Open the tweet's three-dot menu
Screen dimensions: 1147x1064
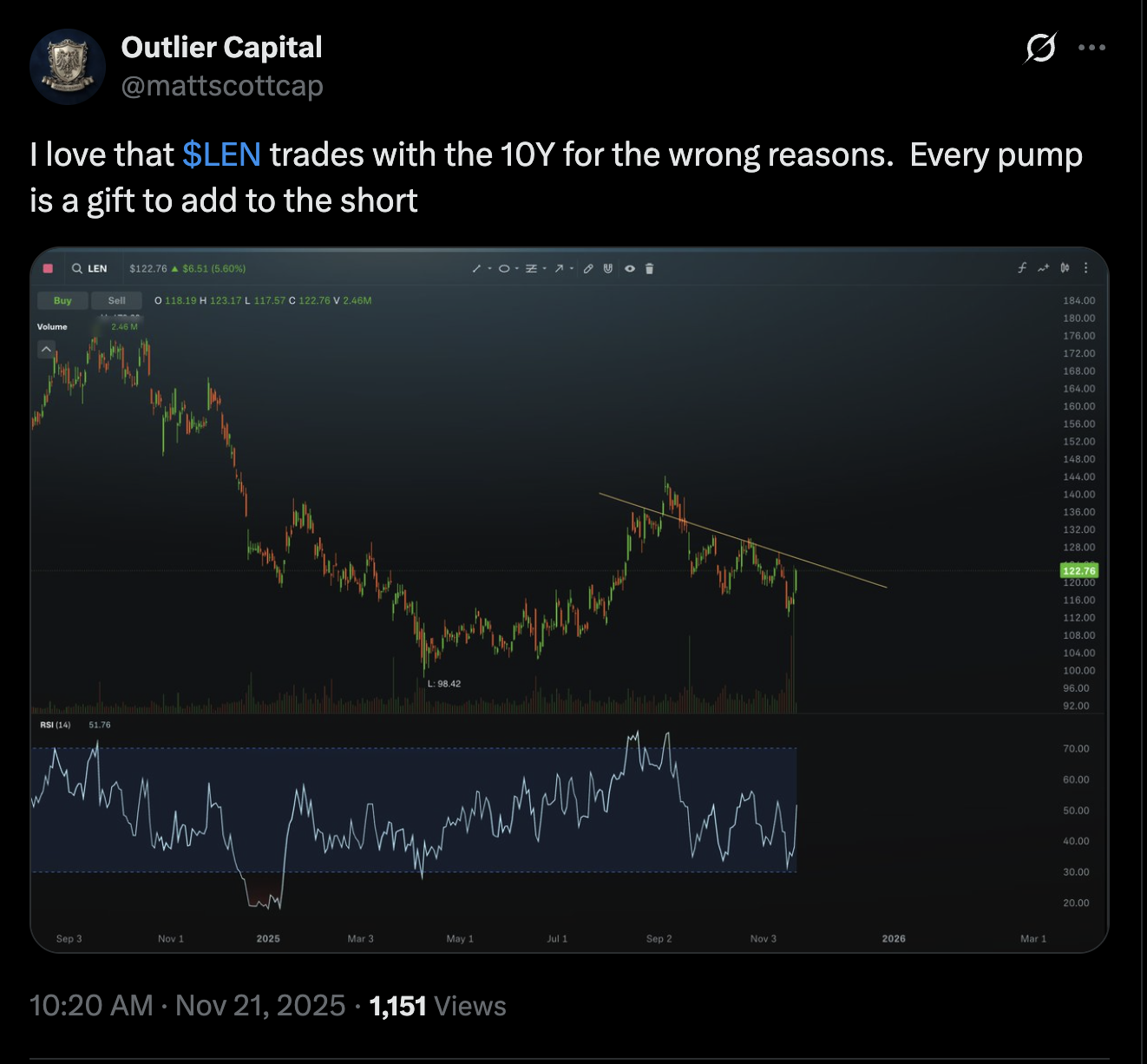click(x=1093, y=48)
